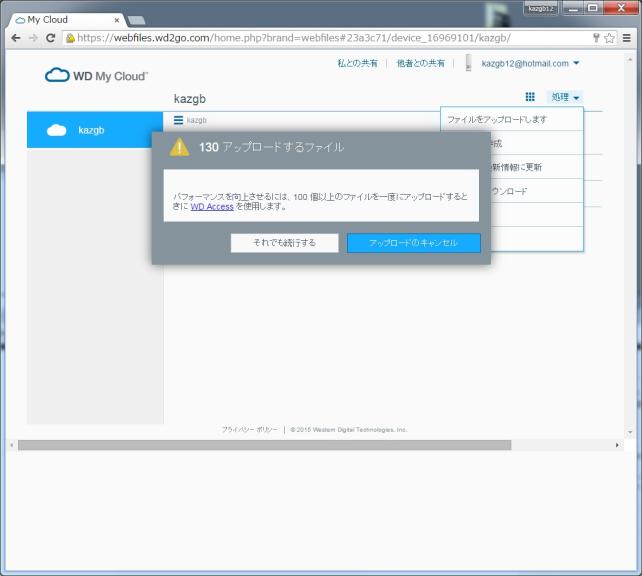
Task: Open the WD Access link
Action: [x=212, y=207]
